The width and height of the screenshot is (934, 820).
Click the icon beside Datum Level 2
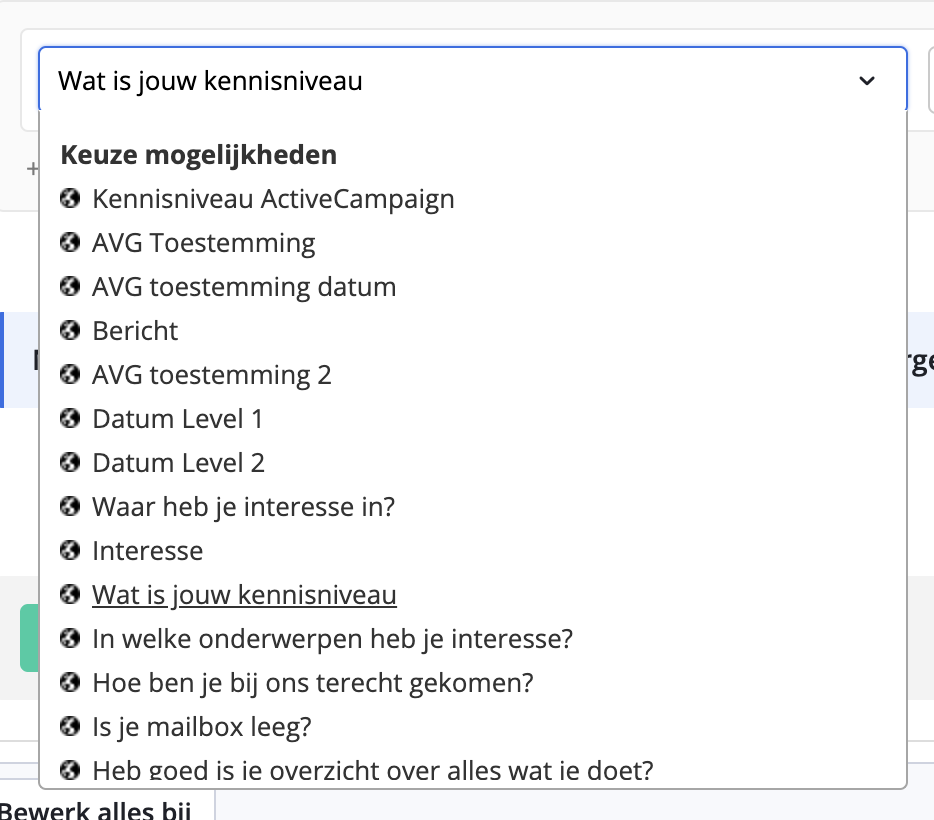coord(70,462)
